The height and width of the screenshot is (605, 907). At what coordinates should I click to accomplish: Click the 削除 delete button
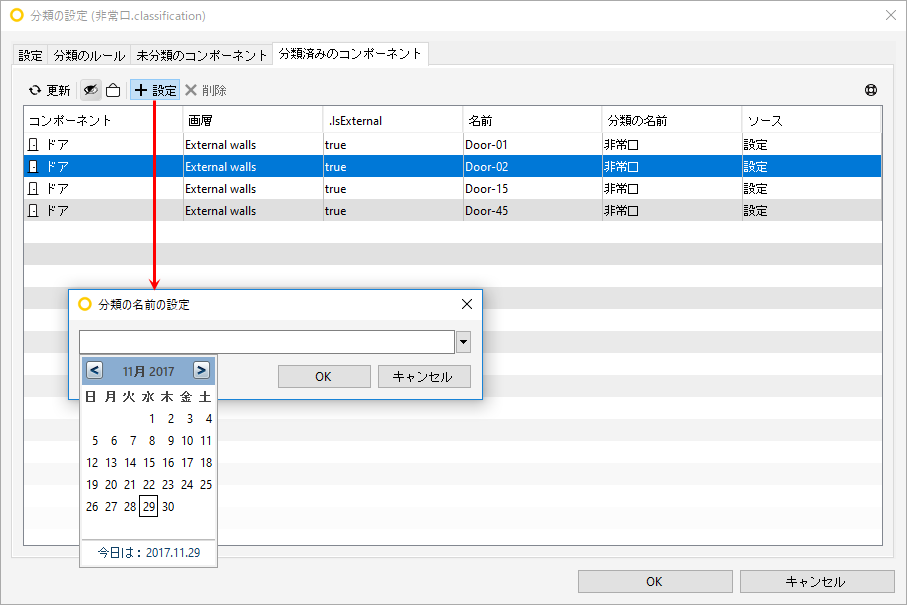coord(206,90)
